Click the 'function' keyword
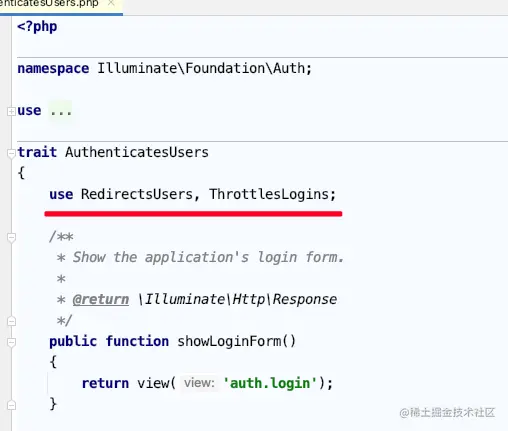The image size is (508, 431). [137, 341]
